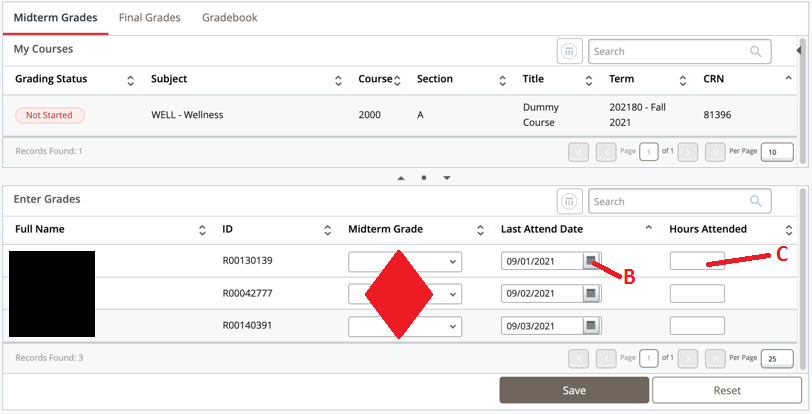Click search magnifier in Enter Grades
The image size is (812, 414).
coord(756,201)
